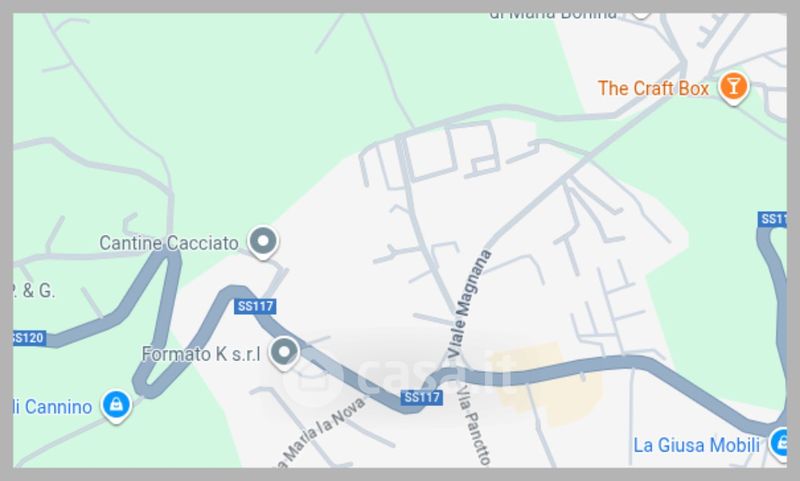Click the Maria la Nova street label
800x481 pixels.
point(320,433)
